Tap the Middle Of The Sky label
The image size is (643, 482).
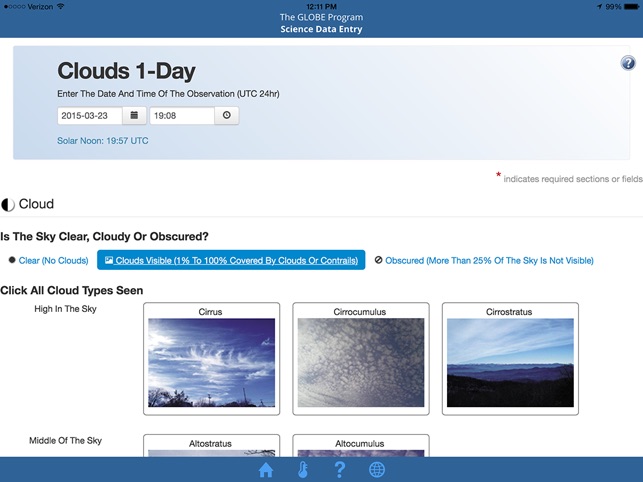[65, 441]
